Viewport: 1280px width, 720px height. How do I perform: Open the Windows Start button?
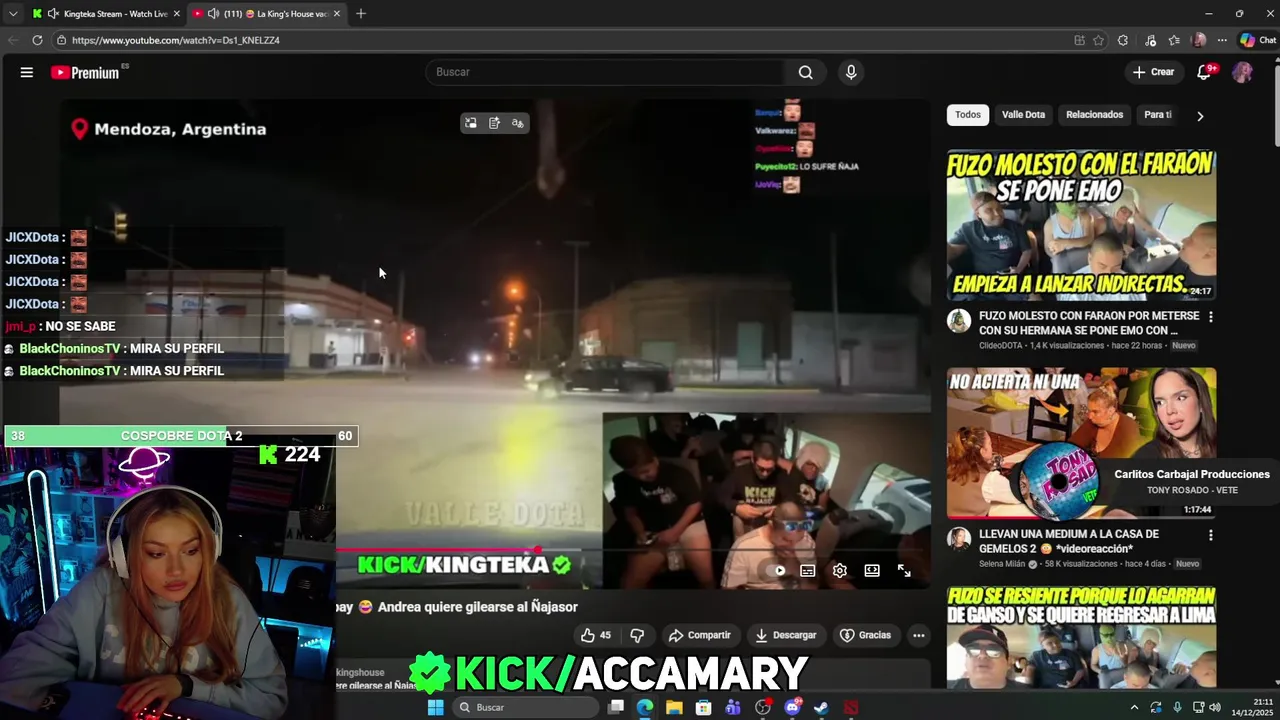pyautogui.click(x=435, y=707)
